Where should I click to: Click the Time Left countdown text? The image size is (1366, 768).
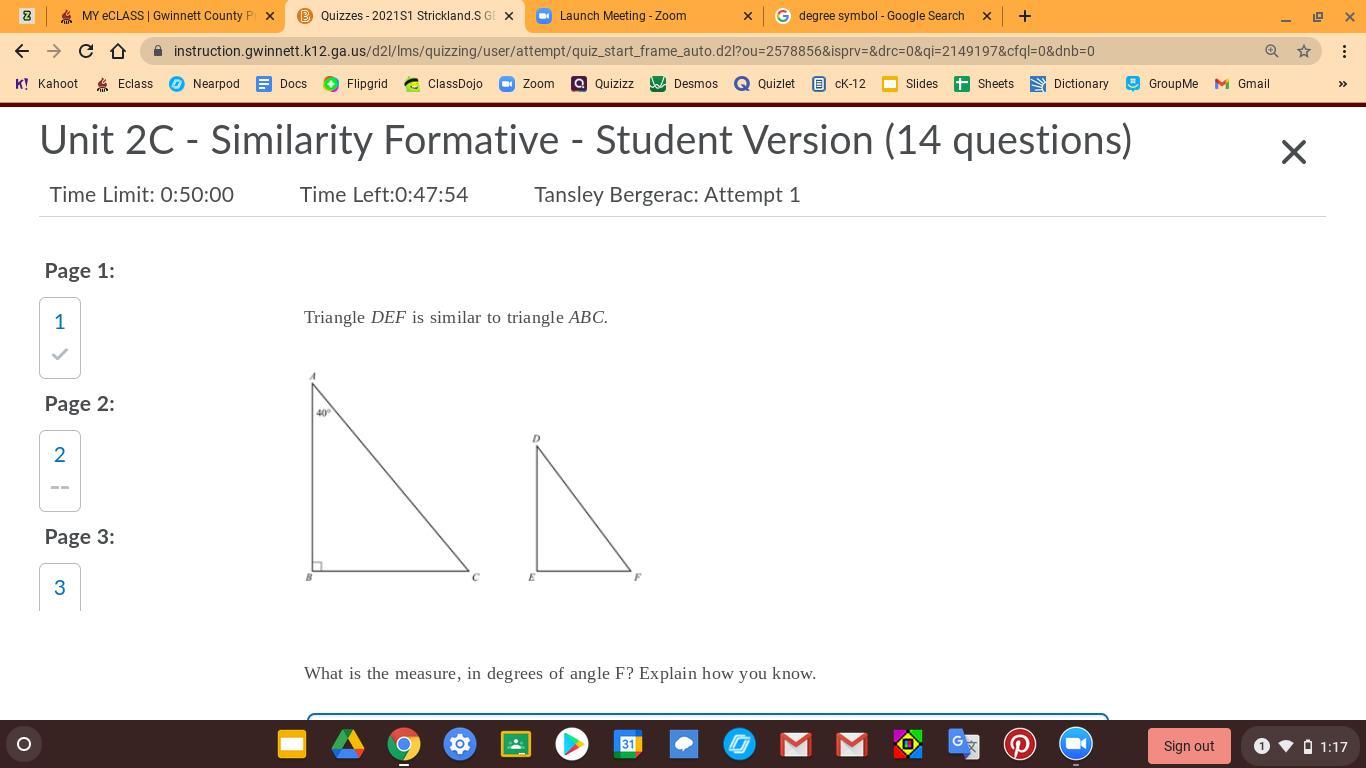(x=384, y=195)
